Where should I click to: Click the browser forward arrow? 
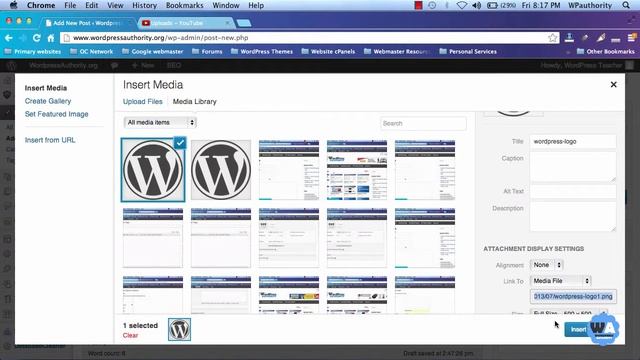tap(23, 38)
